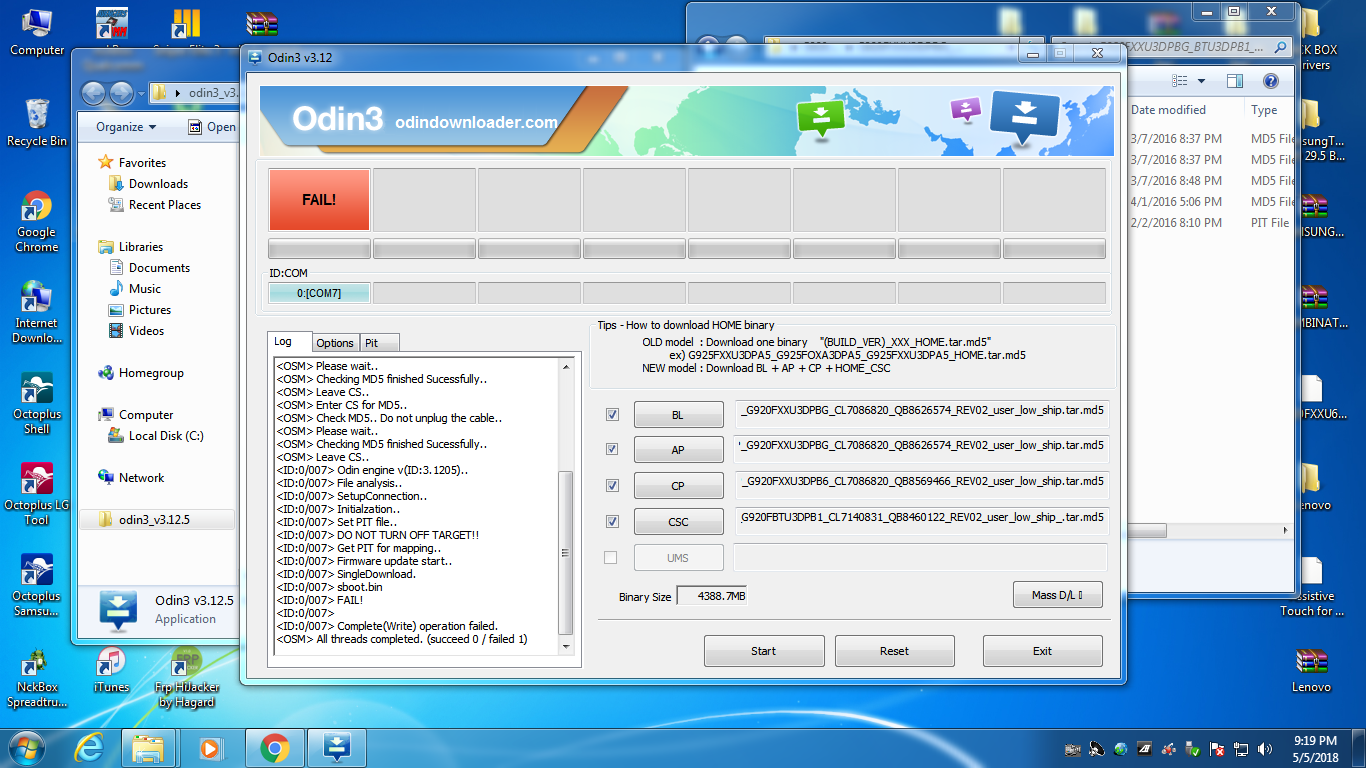Open the Internet Download Manager desktop icon
This screenshot has width=1366, height=768.
coord(37,312)
